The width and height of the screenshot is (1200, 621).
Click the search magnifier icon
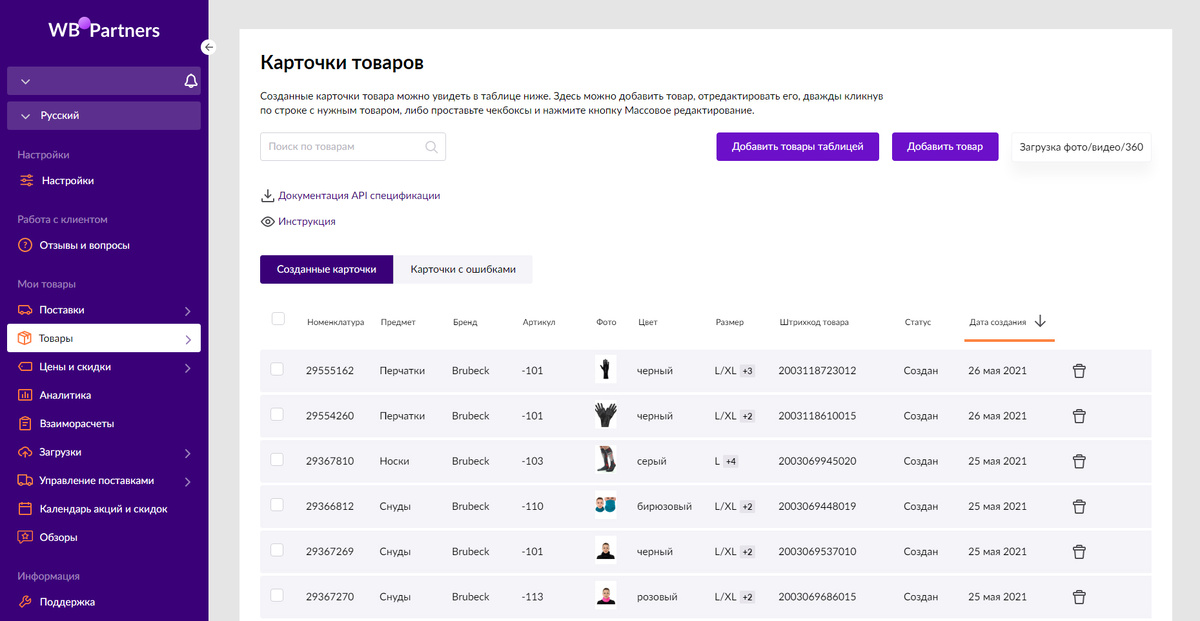(431, 147)
